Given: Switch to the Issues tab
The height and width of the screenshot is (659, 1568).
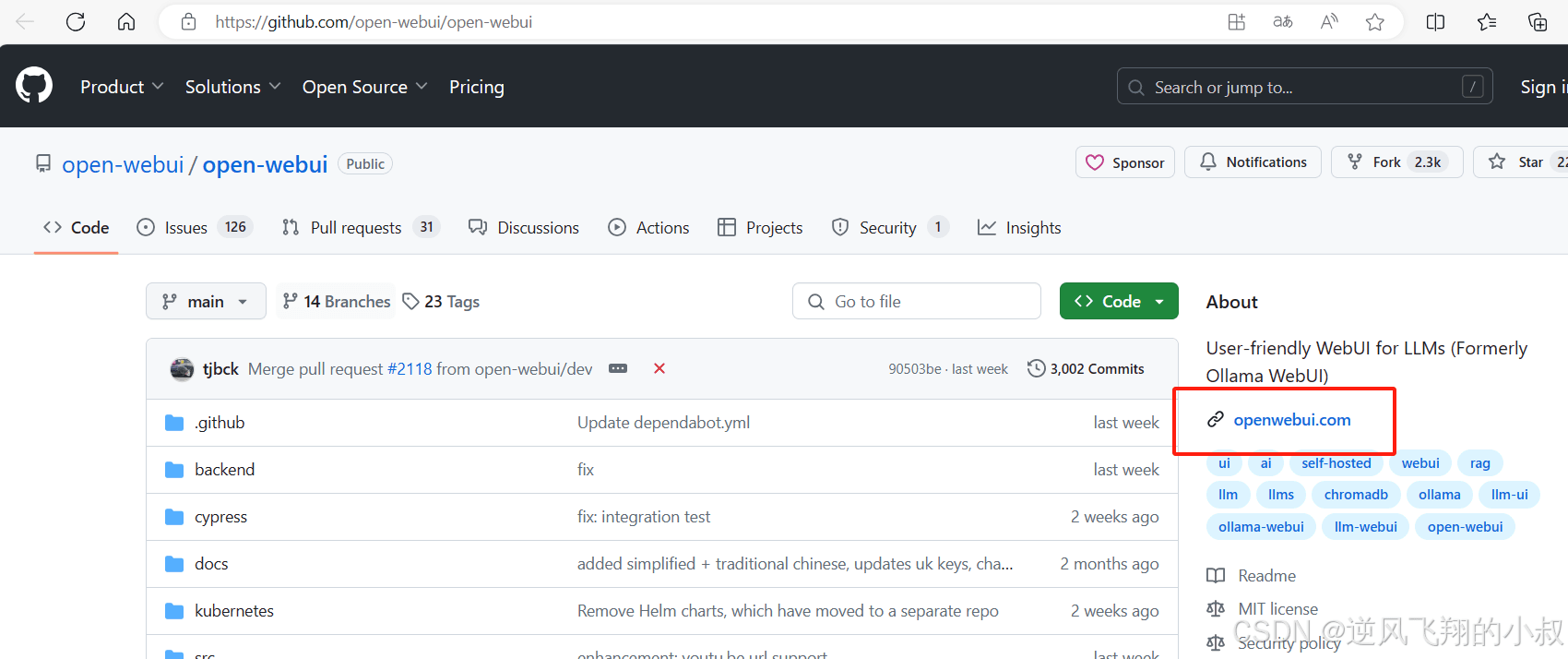Looking at the screenshot, I should coord(195,228).
